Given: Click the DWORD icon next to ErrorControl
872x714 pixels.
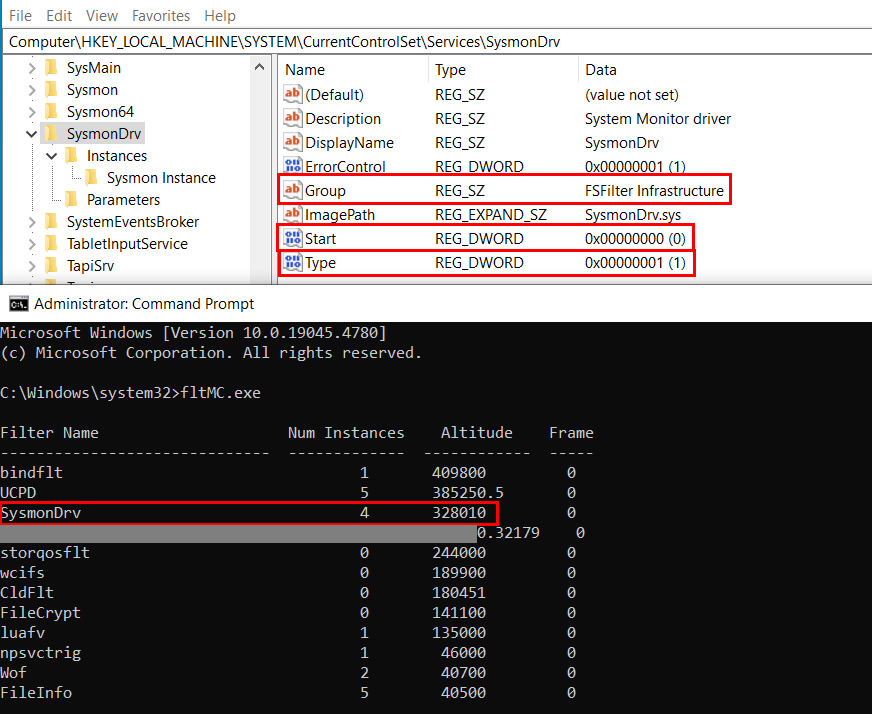Looking at the screenshot, I should [293, 167].
